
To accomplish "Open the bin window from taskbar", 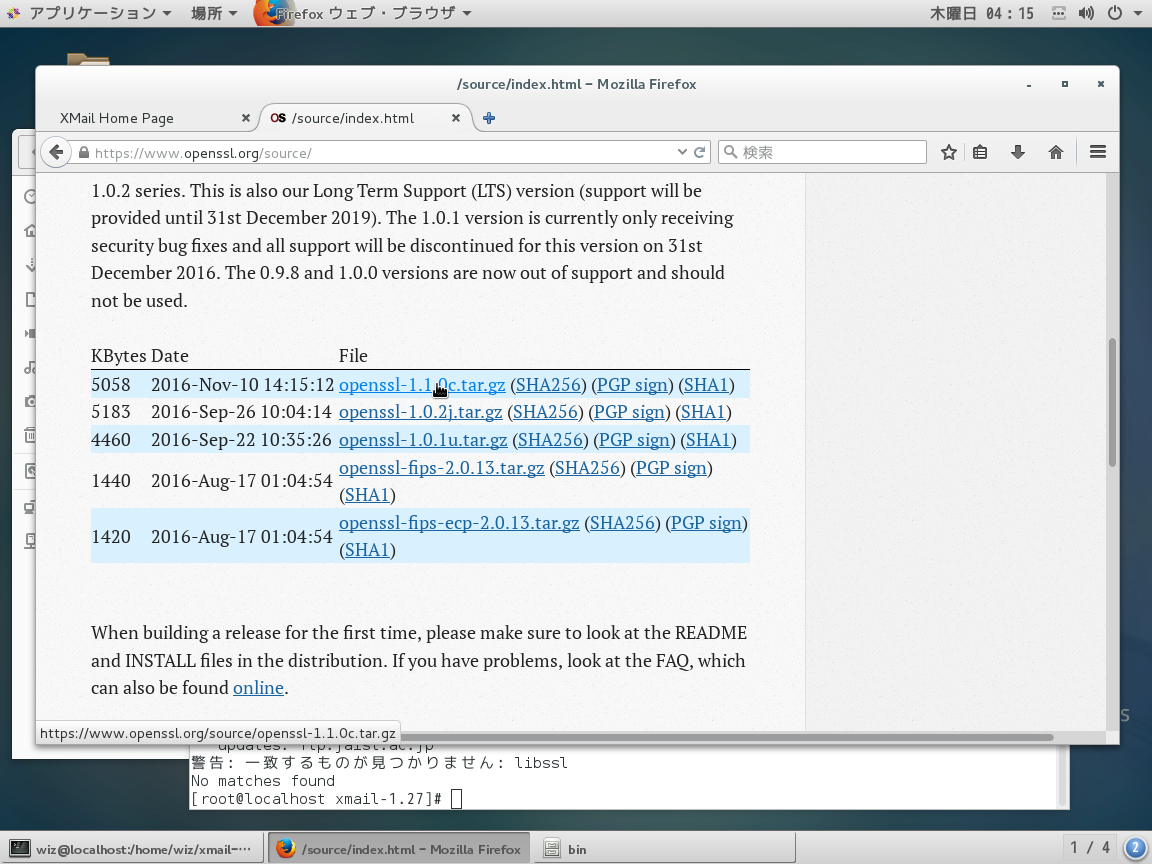I will point(665,849).
